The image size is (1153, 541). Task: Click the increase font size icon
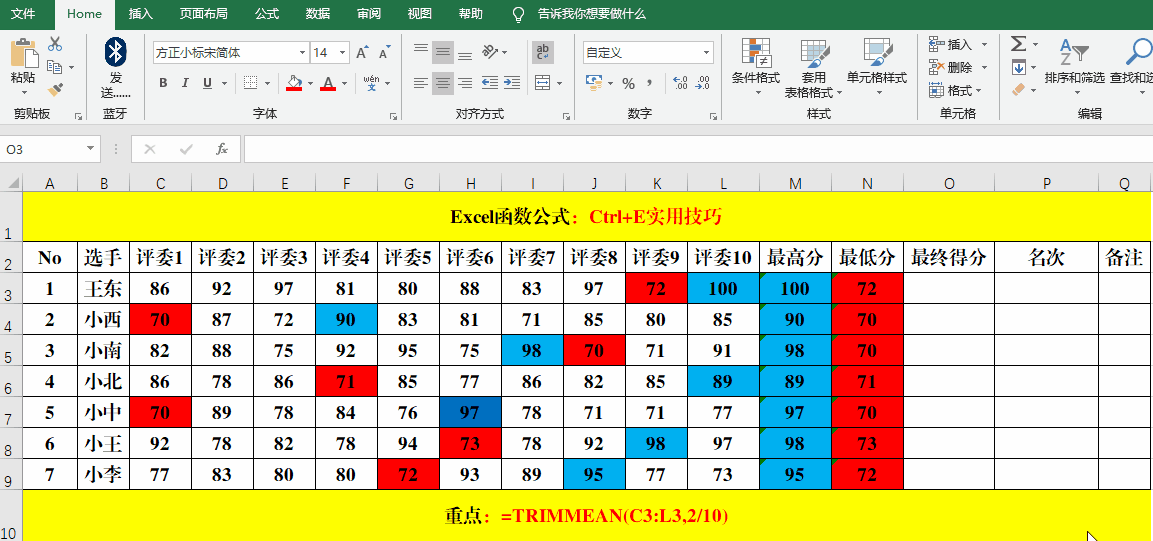362,52
